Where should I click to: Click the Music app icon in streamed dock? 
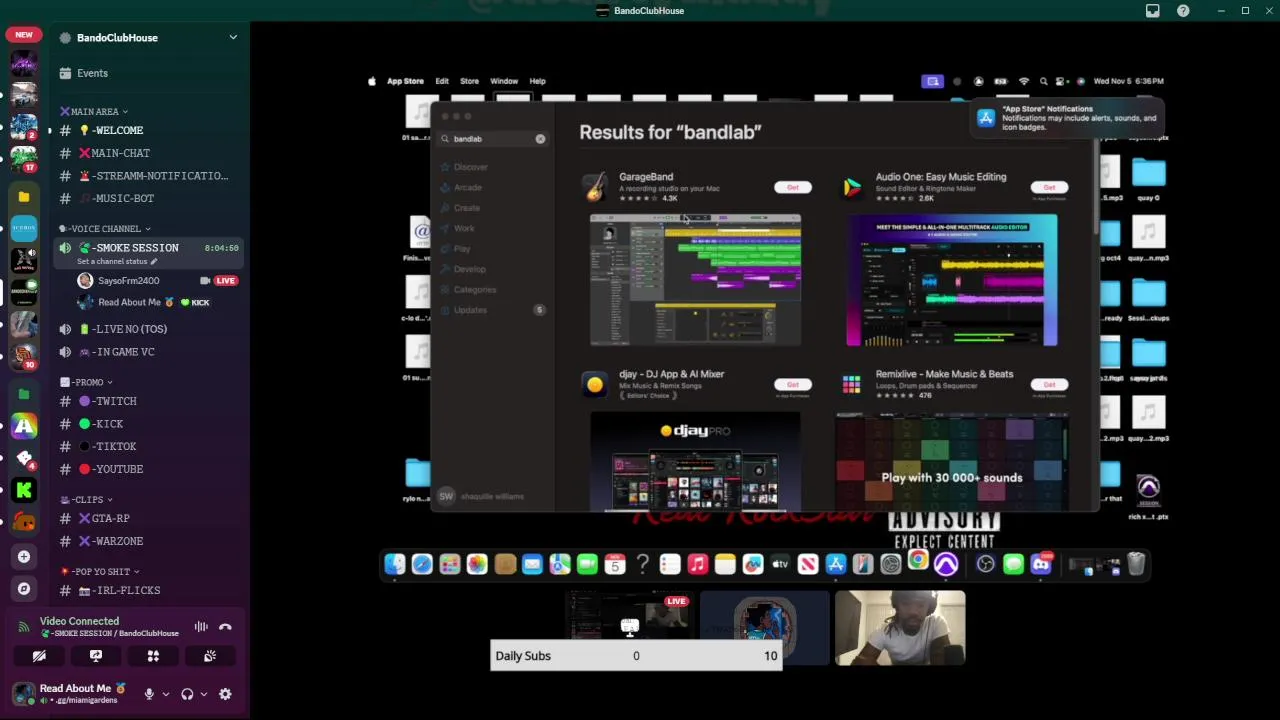(698, 565)
